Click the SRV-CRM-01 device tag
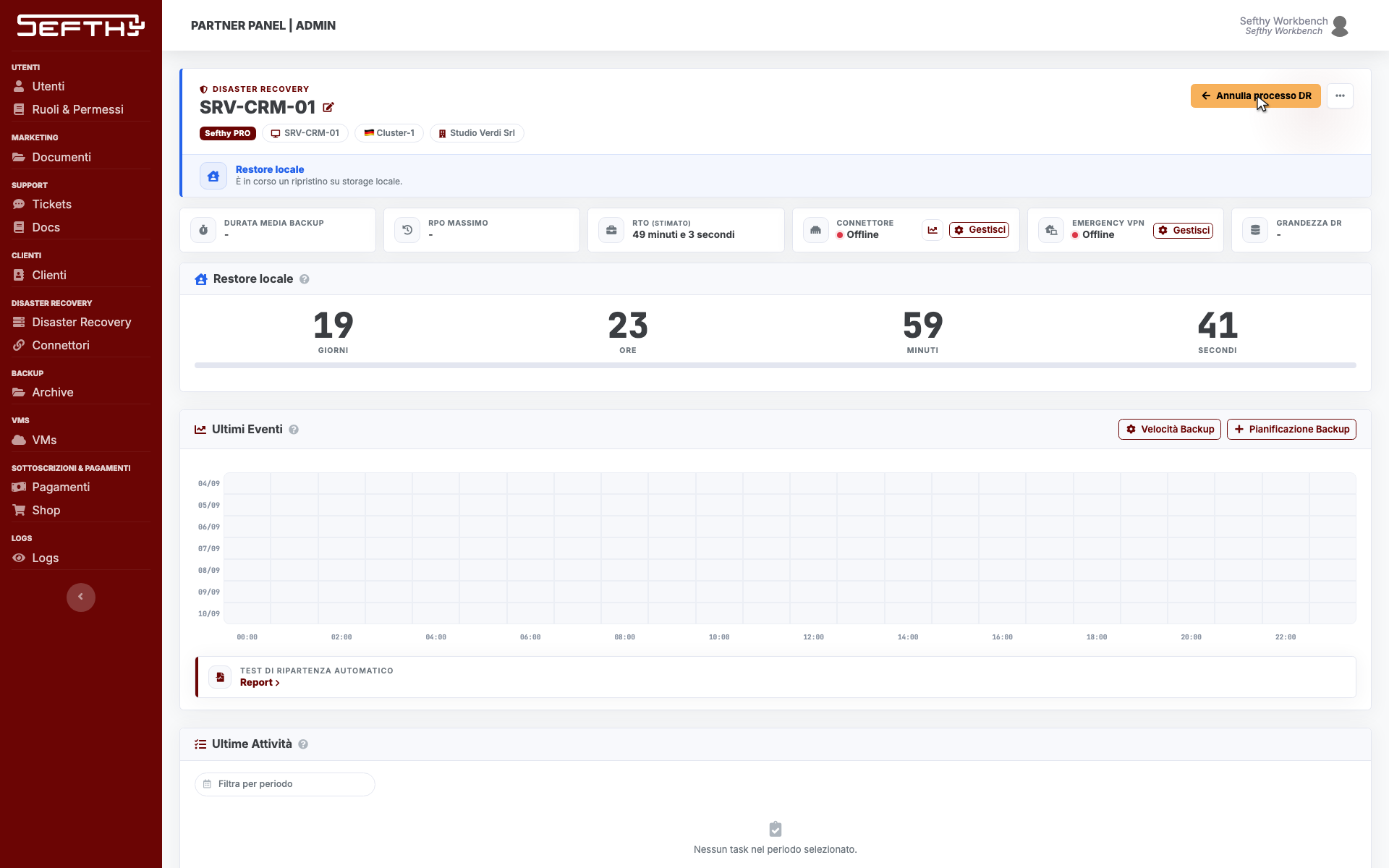This screenshot has height=868, width=1389. (305, 133)
